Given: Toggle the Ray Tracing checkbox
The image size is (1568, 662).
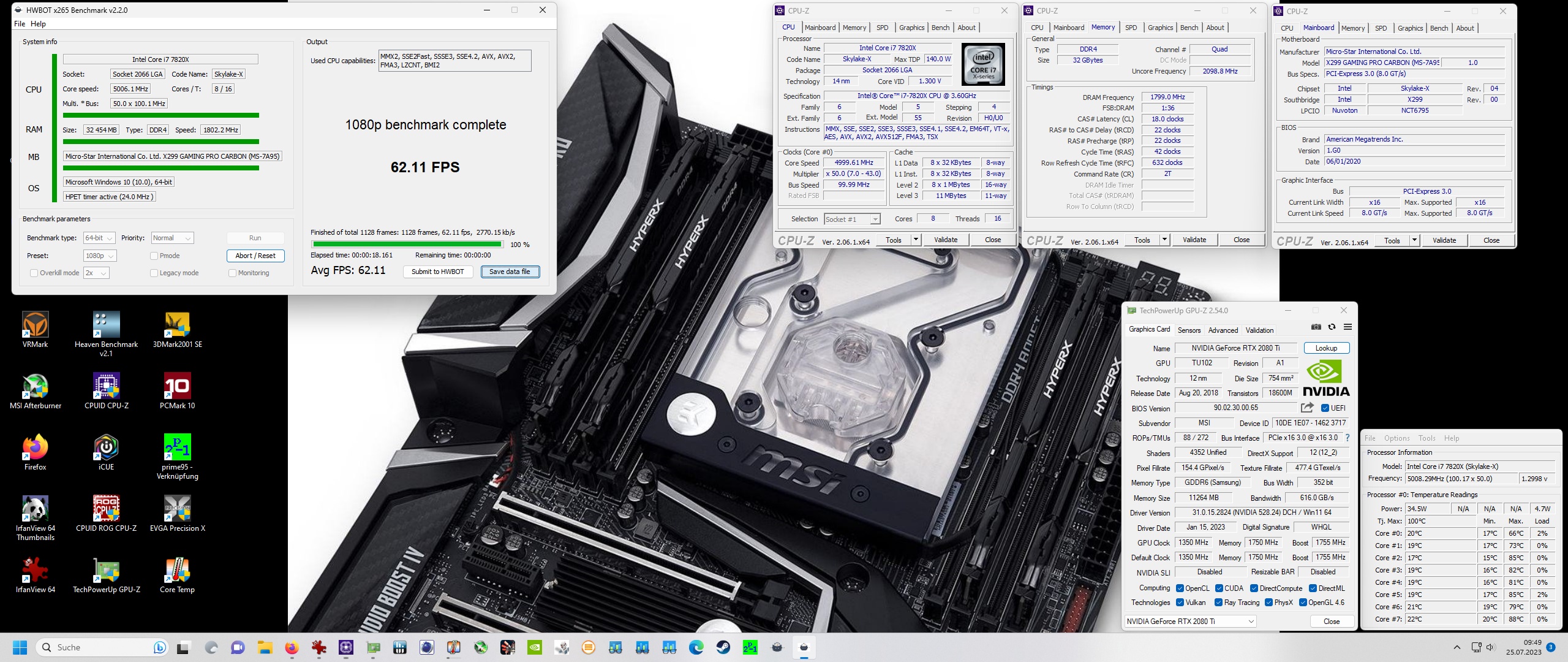Looking at the screenshot, I should [x=1219, y=603].
